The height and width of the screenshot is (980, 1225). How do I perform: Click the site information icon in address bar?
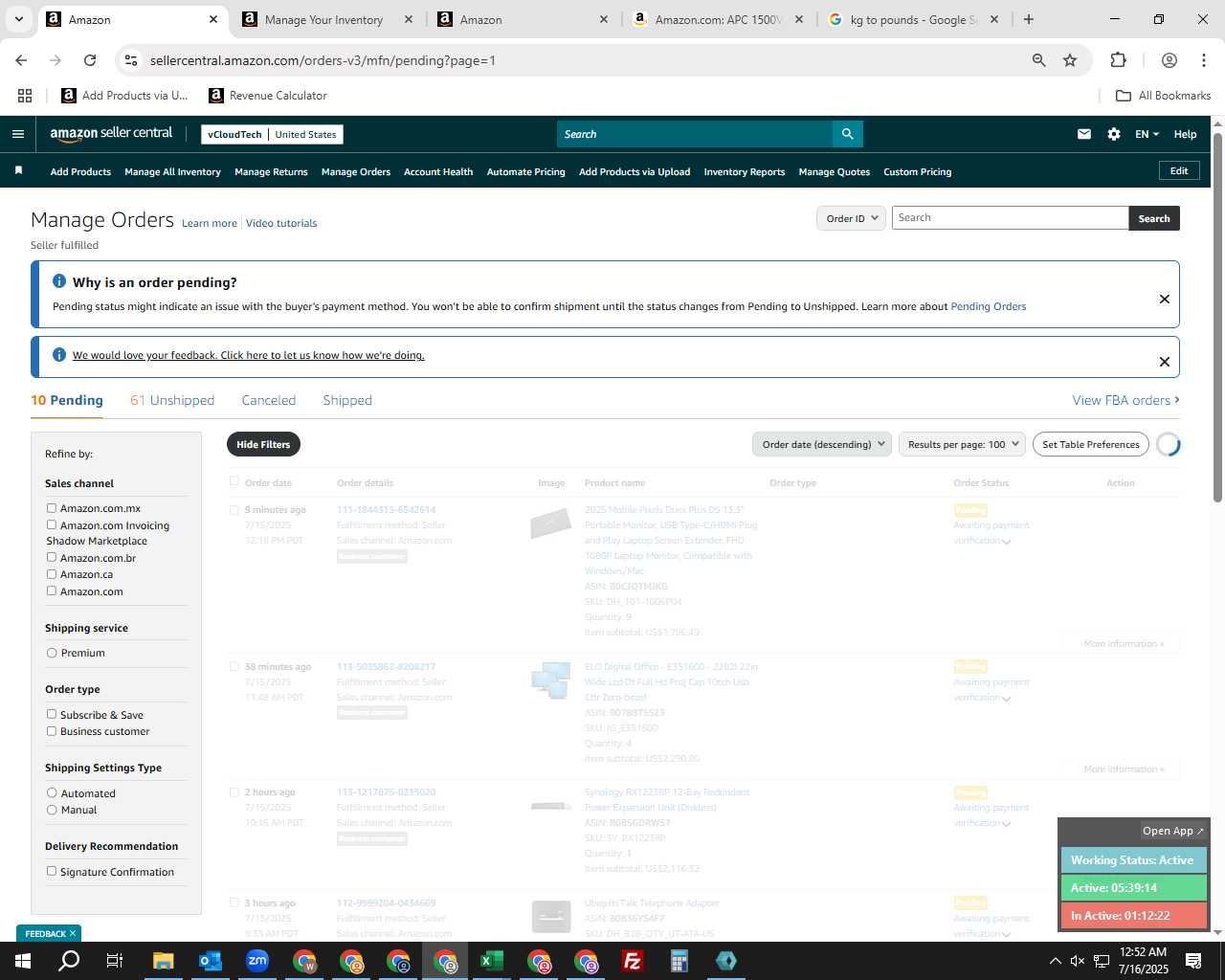[131, 60]
